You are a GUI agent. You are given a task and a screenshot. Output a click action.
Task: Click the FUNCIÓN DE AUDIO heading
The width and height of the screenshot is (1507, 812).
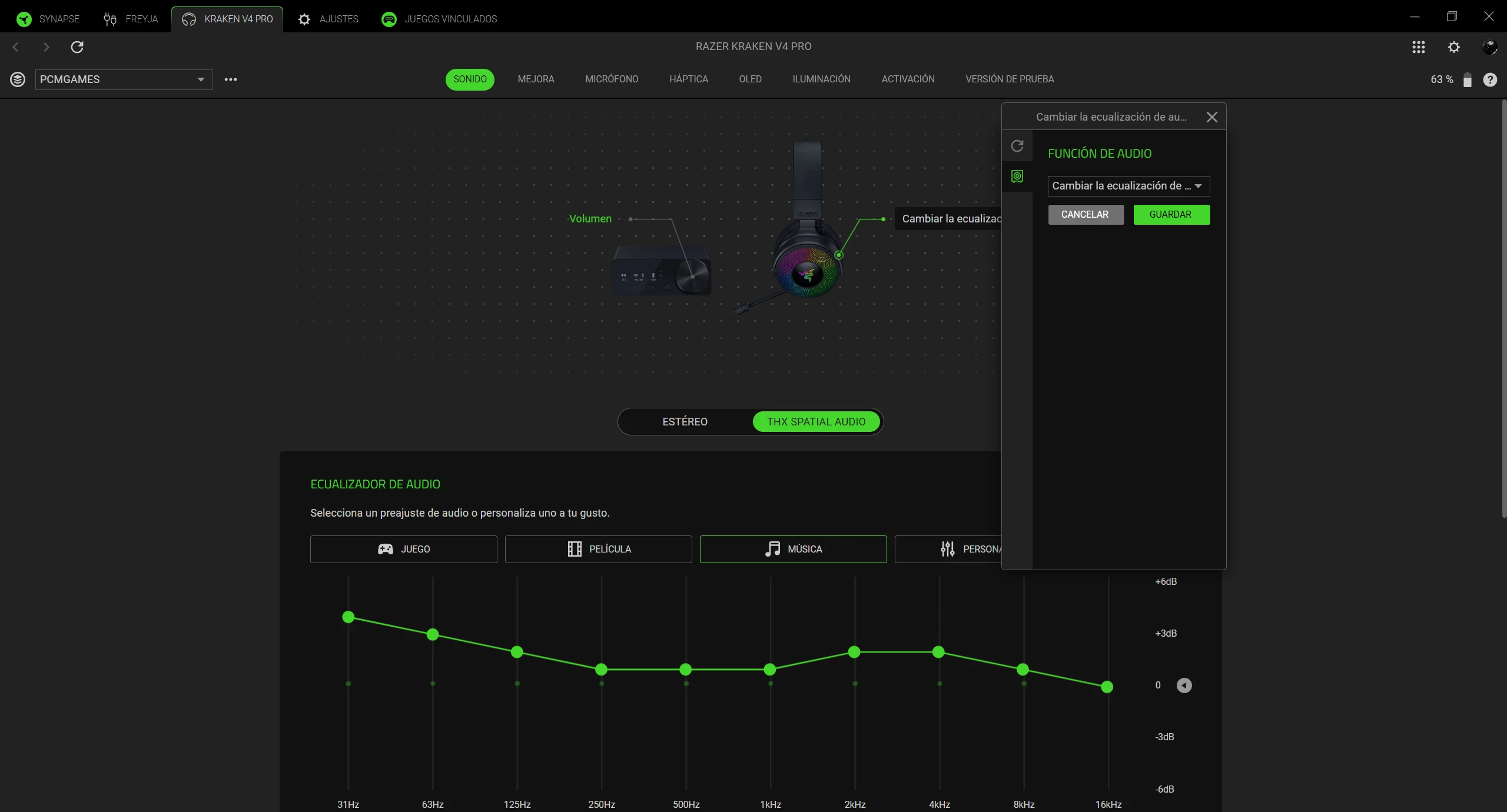point(1100,154)
